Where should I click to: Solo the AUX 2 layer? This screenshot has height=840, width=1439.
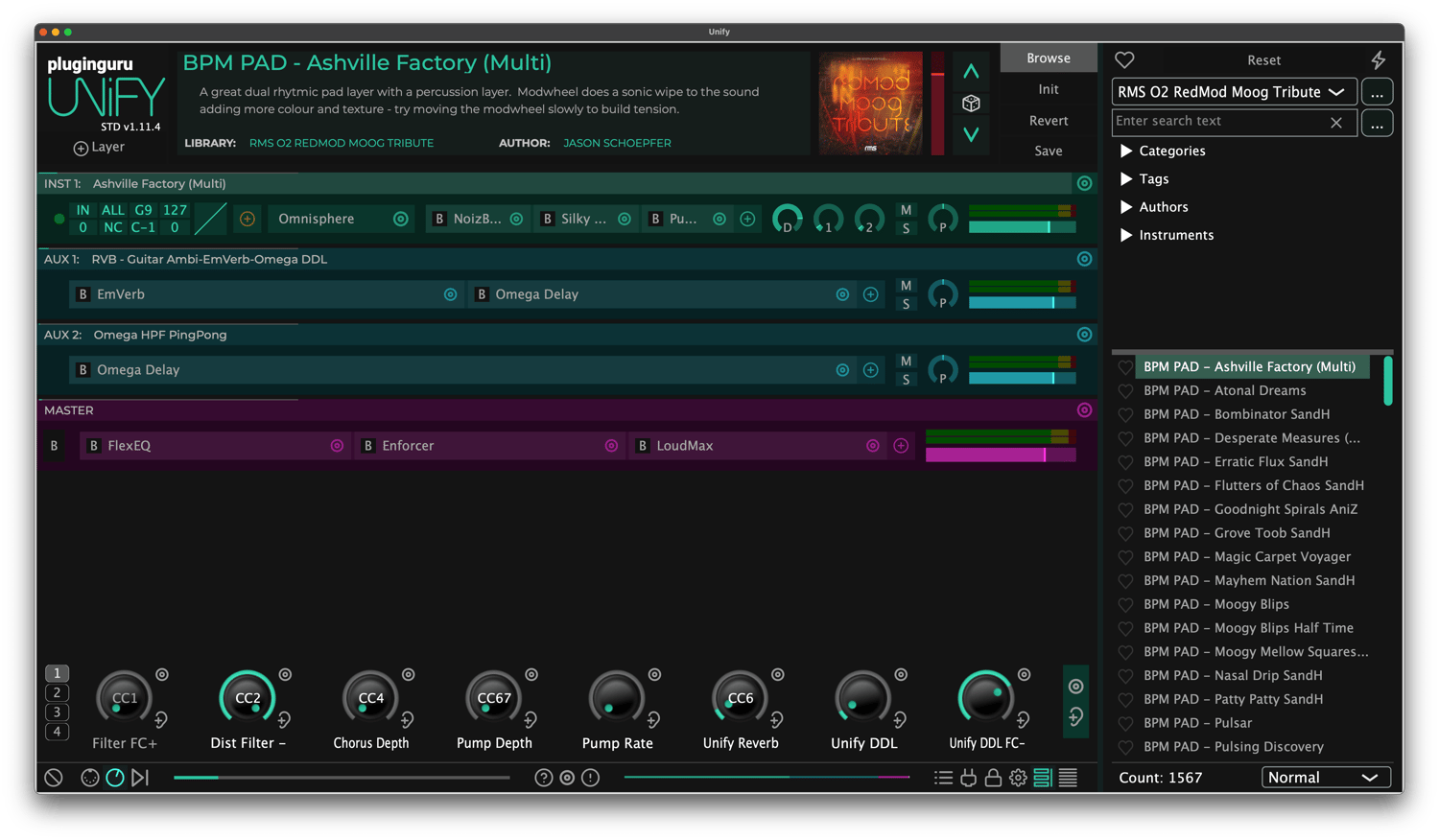(906, 380)
